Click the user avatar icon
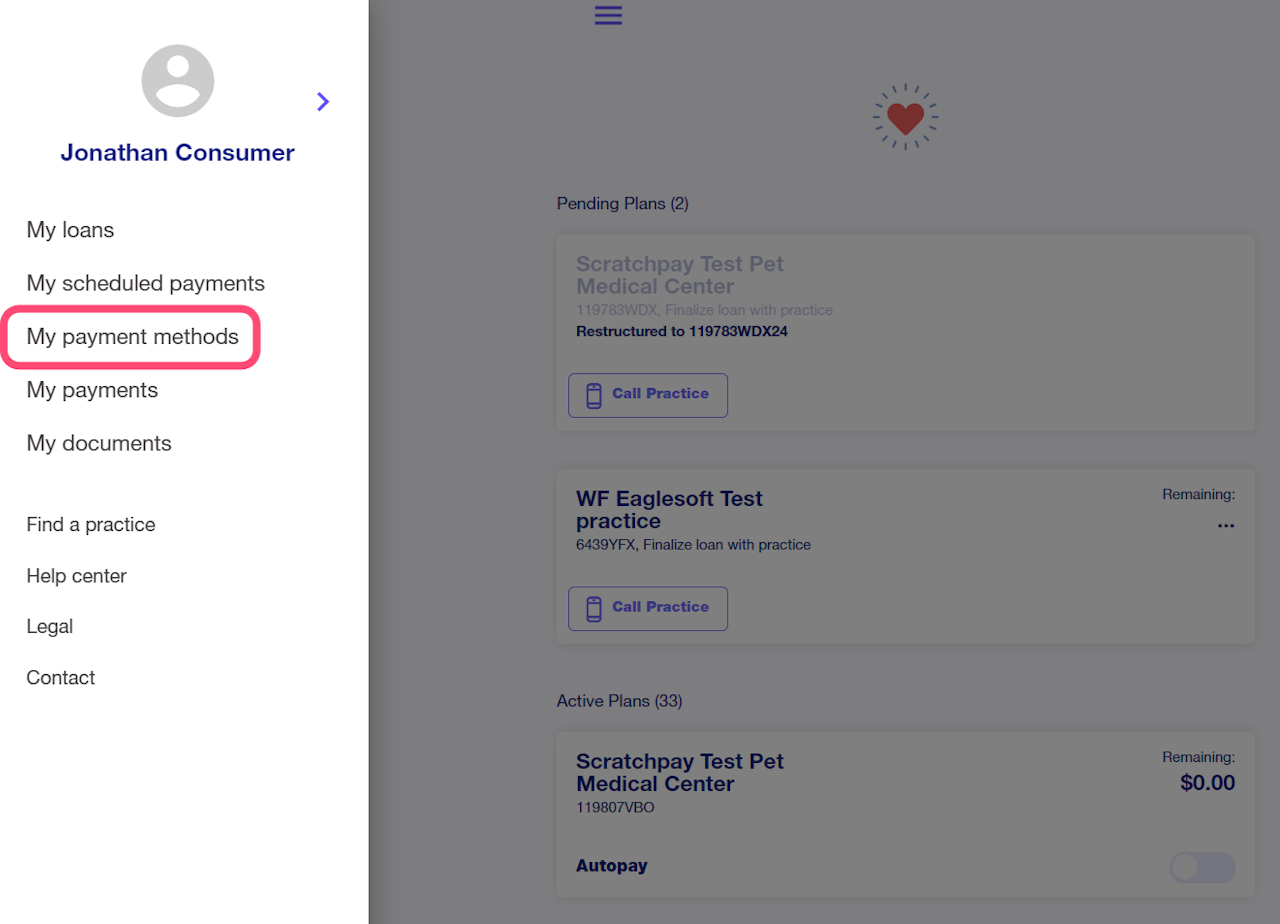Viewport: 1280px width, 924px height. click(178, 81)
